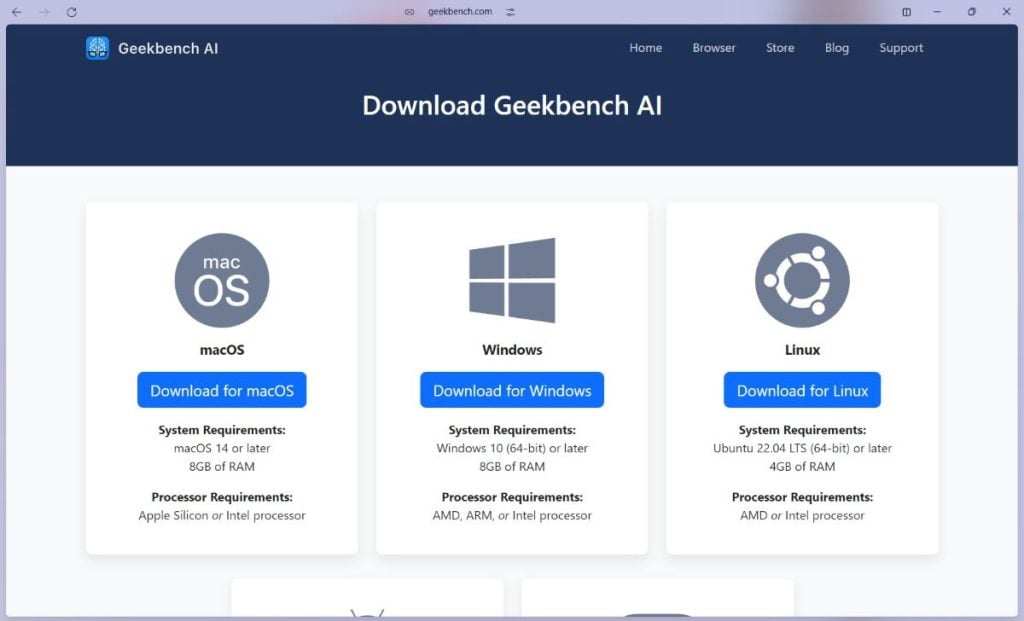Open the Home menu item

pyautogui.click(x=645, y=48)
